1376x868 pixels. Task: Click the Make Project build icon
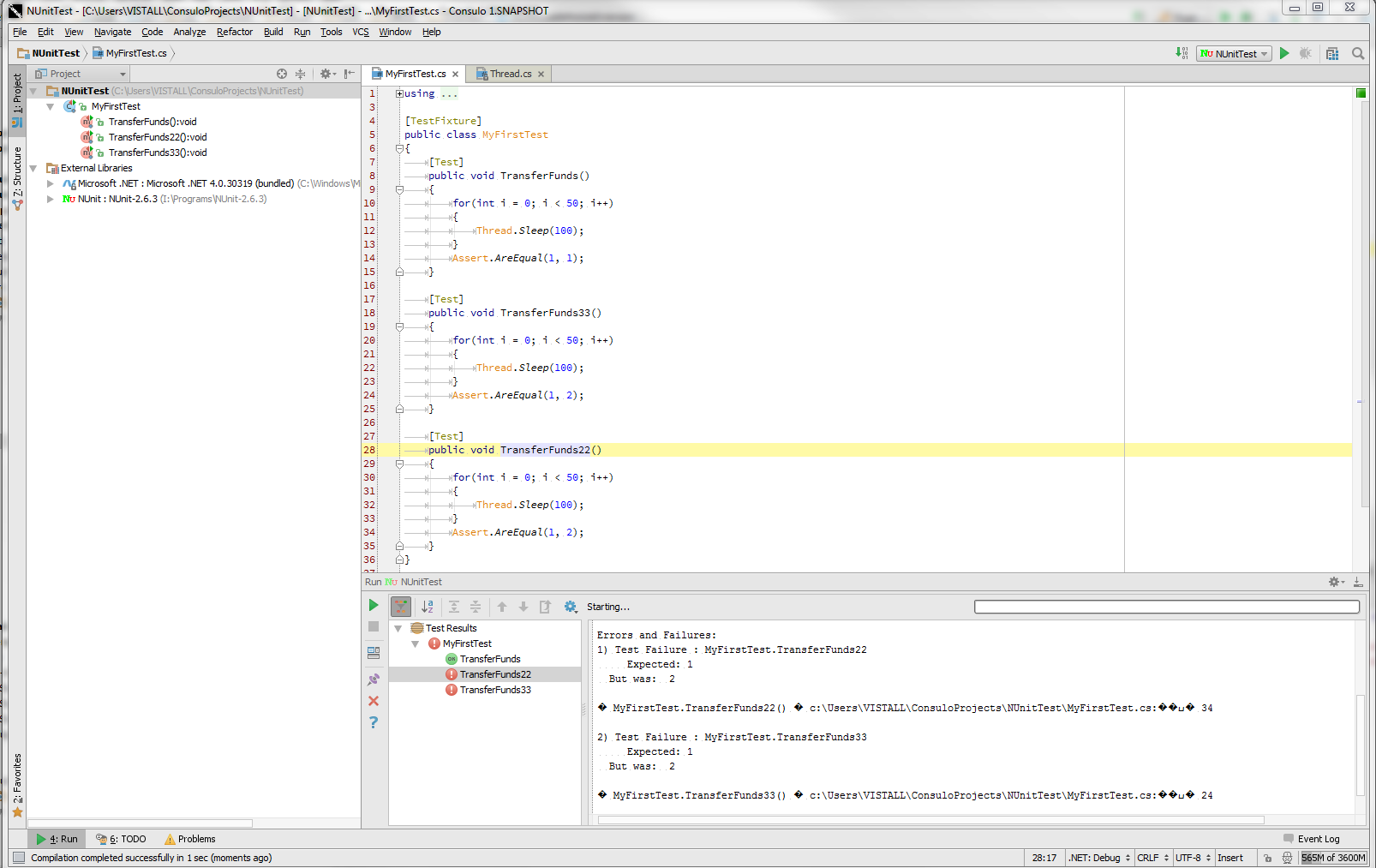[x=1182, y=53]
